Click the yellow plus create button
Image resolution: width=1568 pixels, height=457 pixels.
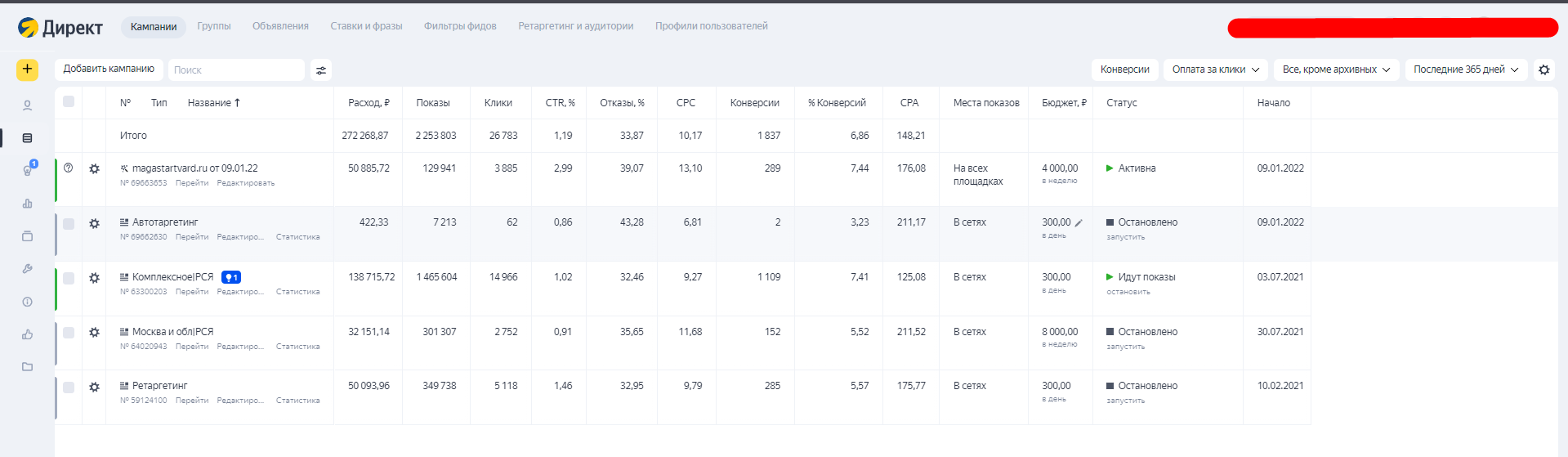click(x=27, y=69)
